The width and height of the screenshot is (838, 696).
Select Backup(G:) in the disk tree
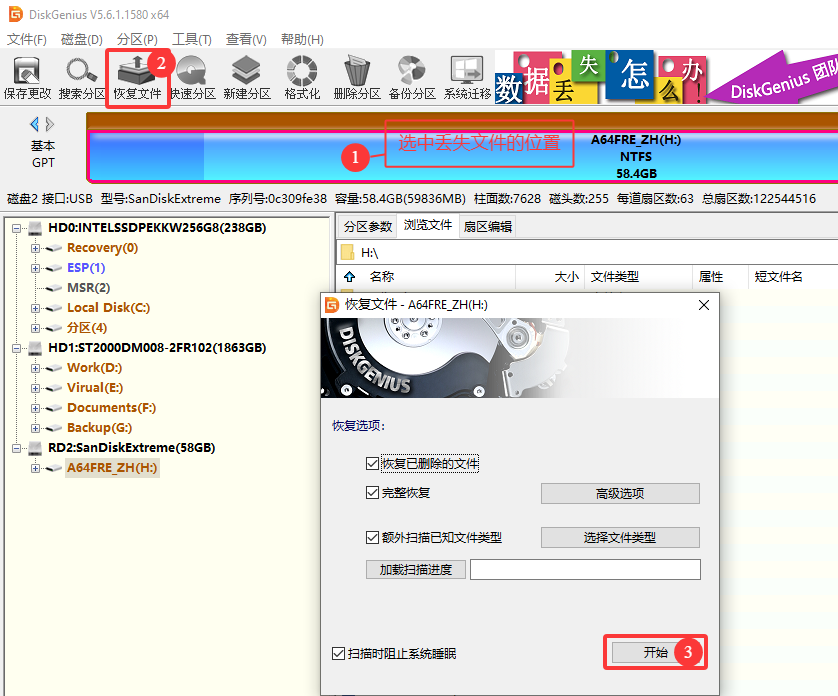click(x=99, y=428)
